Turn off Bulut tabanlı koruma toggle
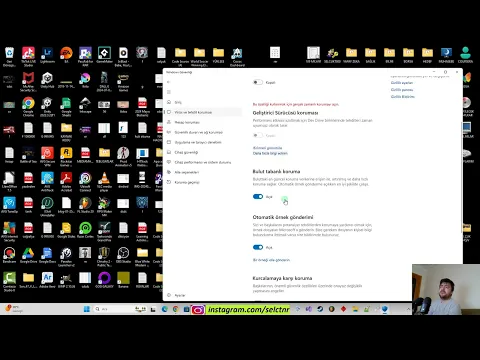 pos(258,197)
